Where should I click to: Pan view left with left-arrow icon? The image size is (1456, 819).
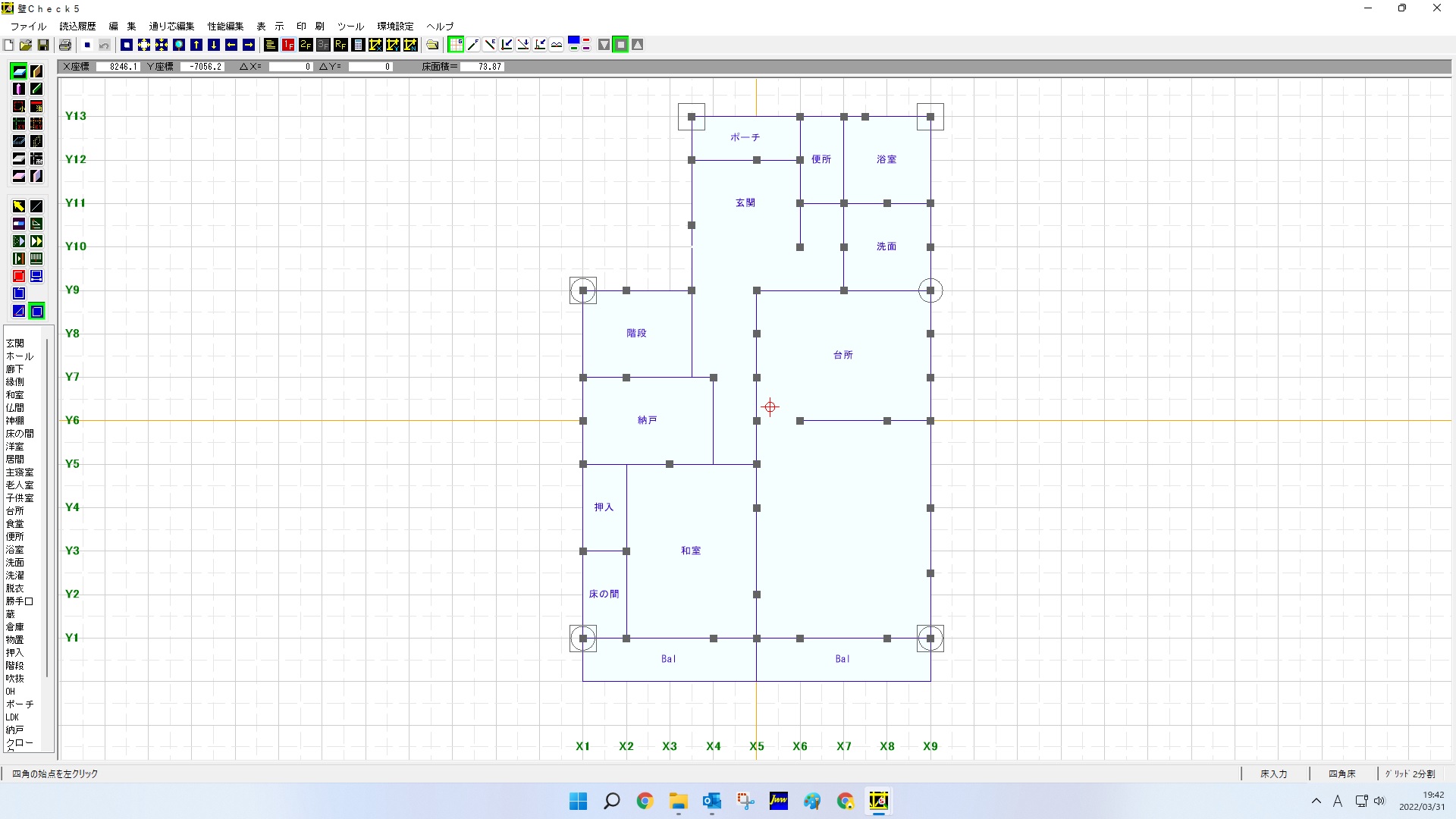(231, 45)
